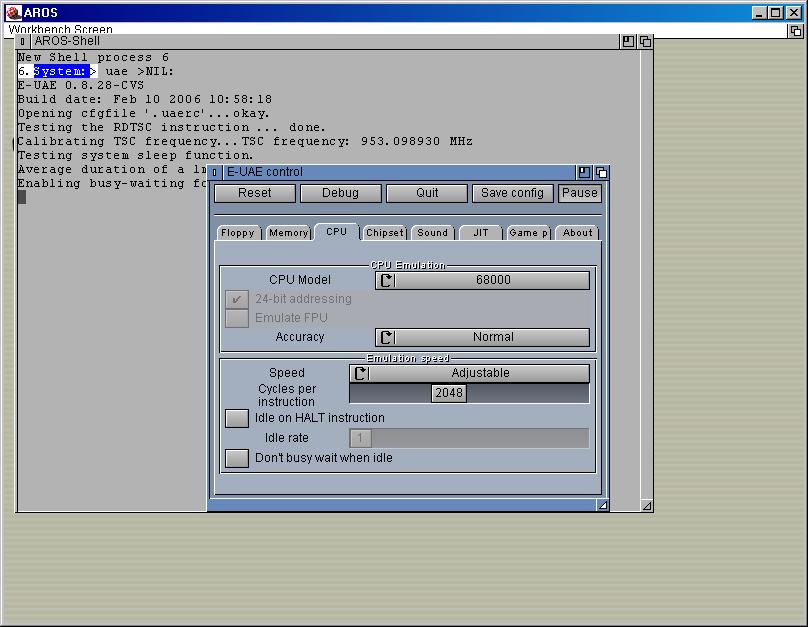Toggle the Emulate FPU checkbox
The image size is (808, 627).
(237, 318)
